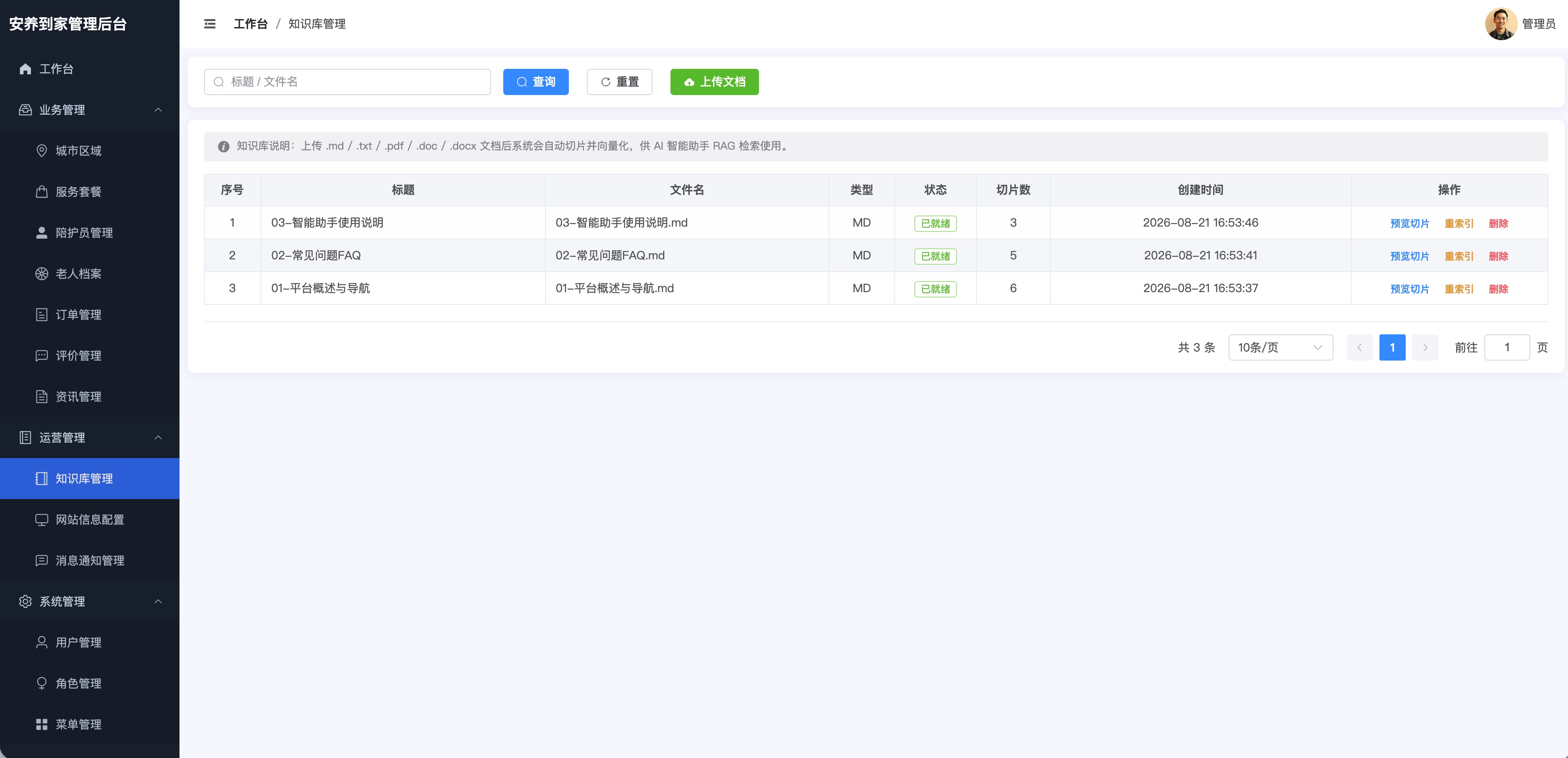
Task: Click the 前往 page number input
Action: 1507,347
